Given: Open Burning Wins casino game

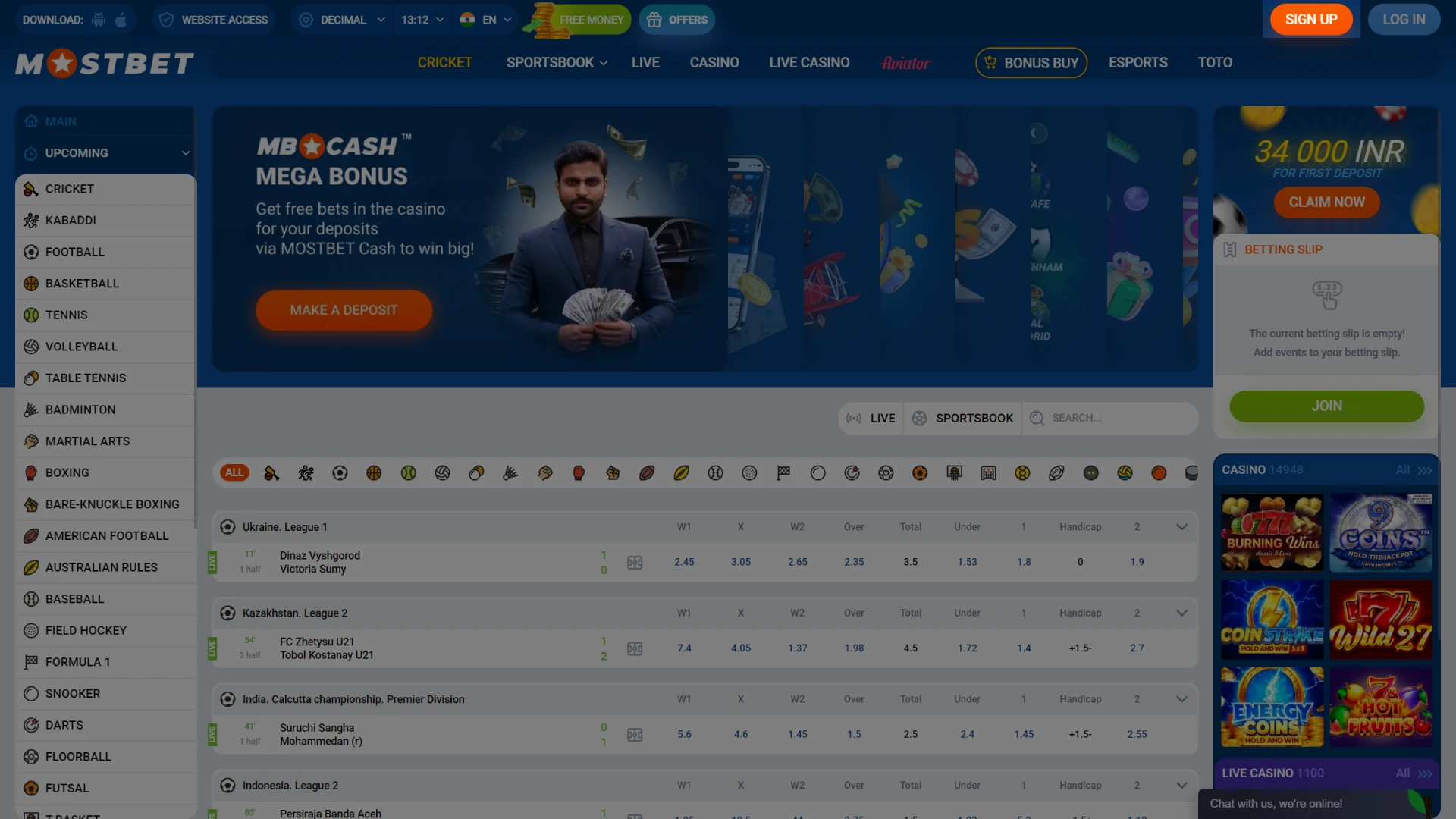Looking at the screenshot, I should (1272, 533).
